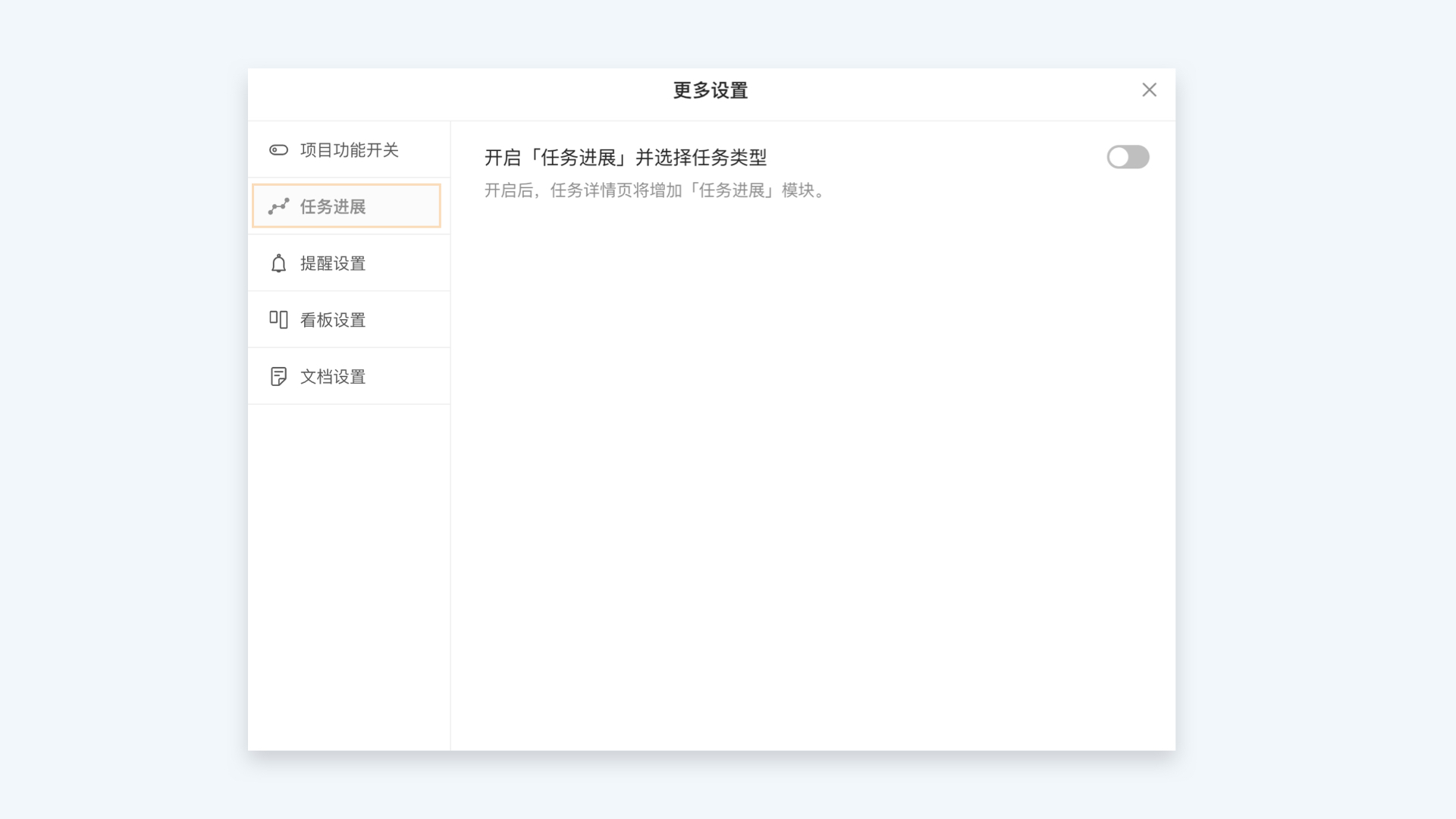Close the 更多设置 dialog with X
The image size is (1456, 819).
[1149, 90]
